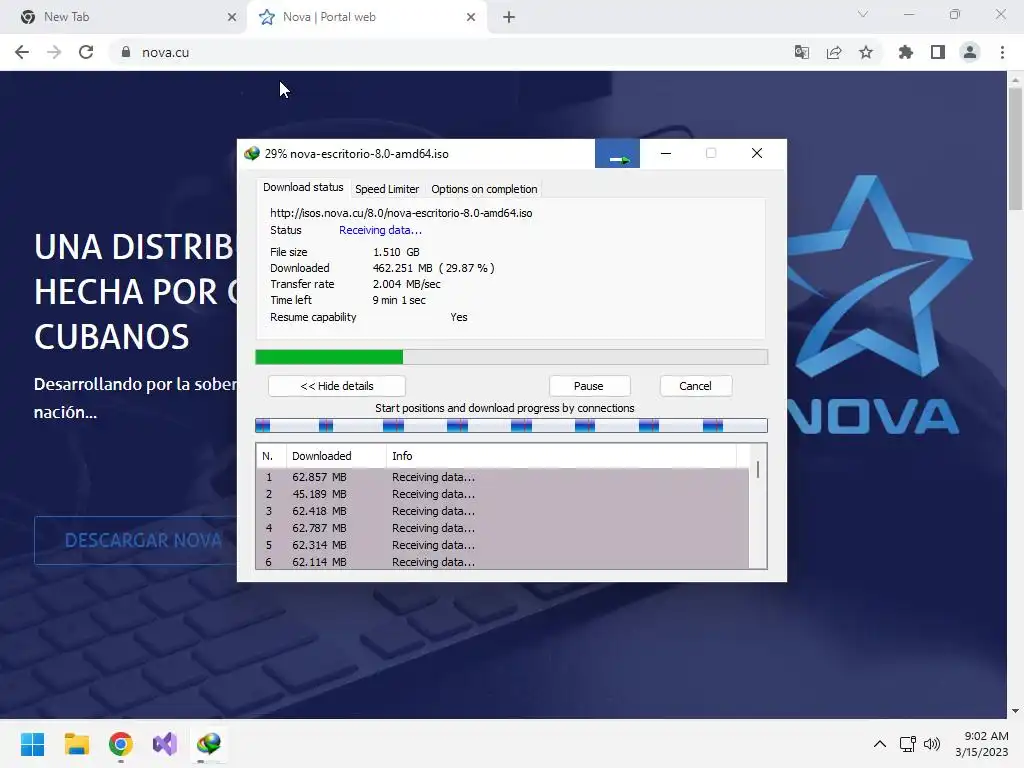Show hidden system tray icons
The width and height of the screenshot is (1024, 768).
point(880,744)
